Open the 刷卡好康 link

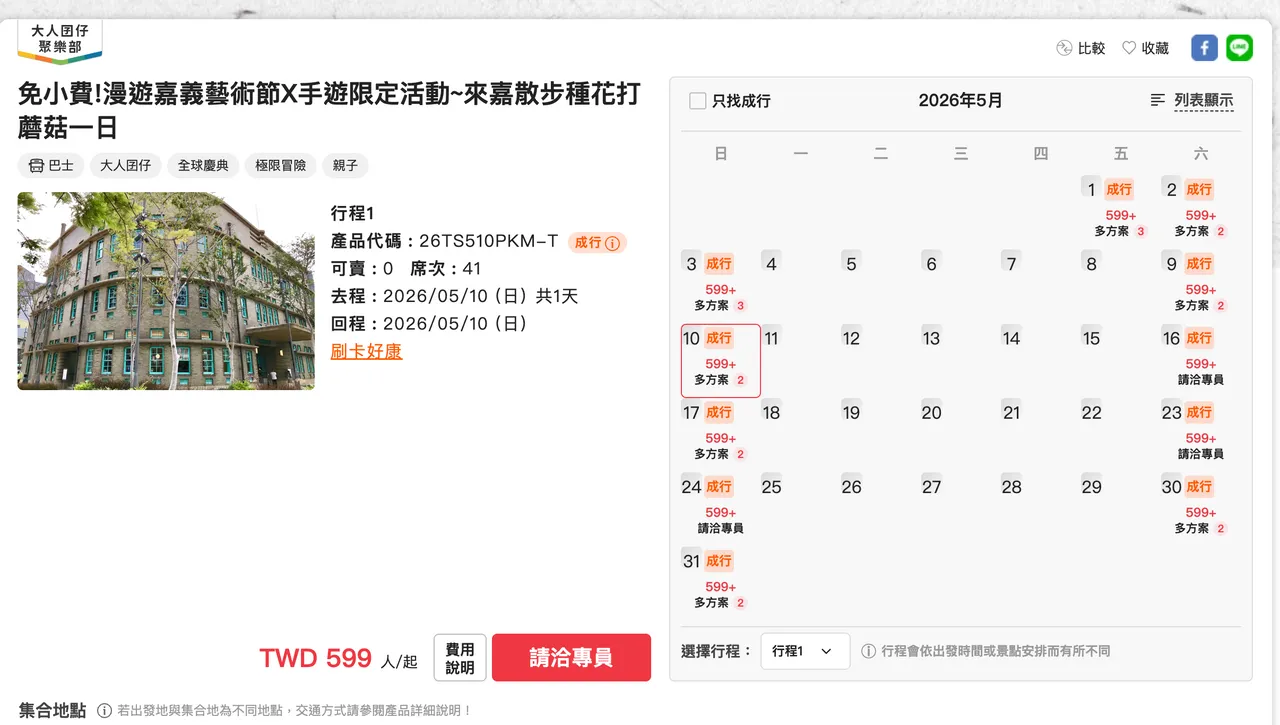(367, 351)
